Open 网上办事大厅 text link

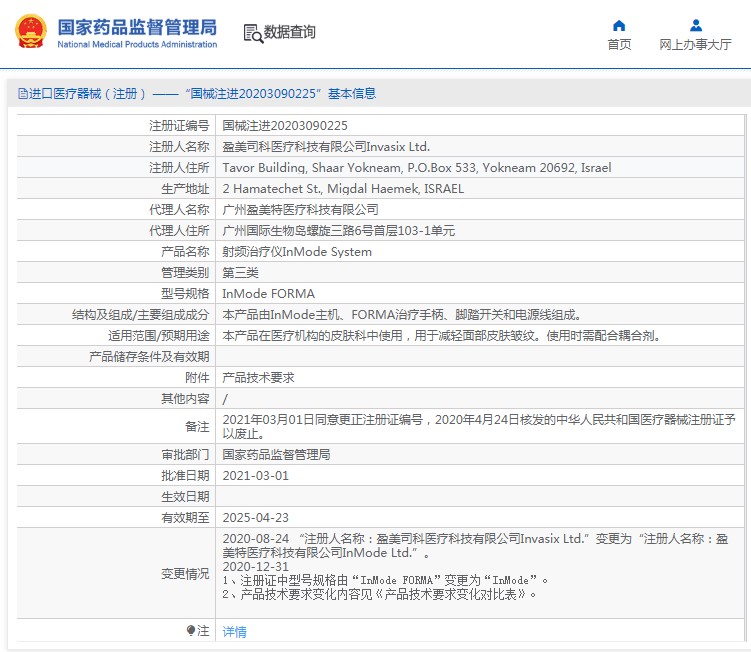pyautogui.click(x=695, y=45)
